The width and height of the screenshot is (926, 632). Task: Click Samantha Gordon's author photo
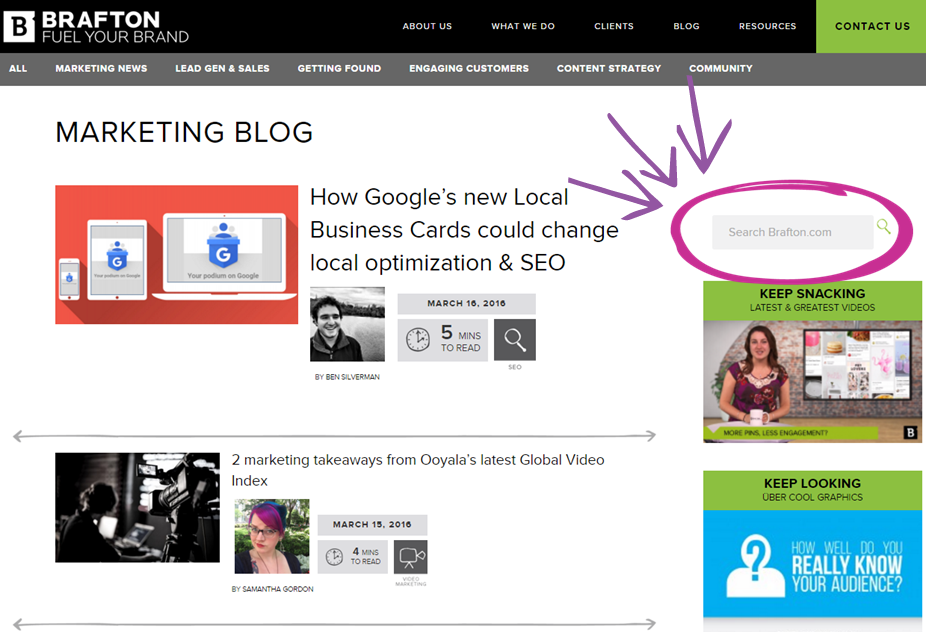click(271, 536)
